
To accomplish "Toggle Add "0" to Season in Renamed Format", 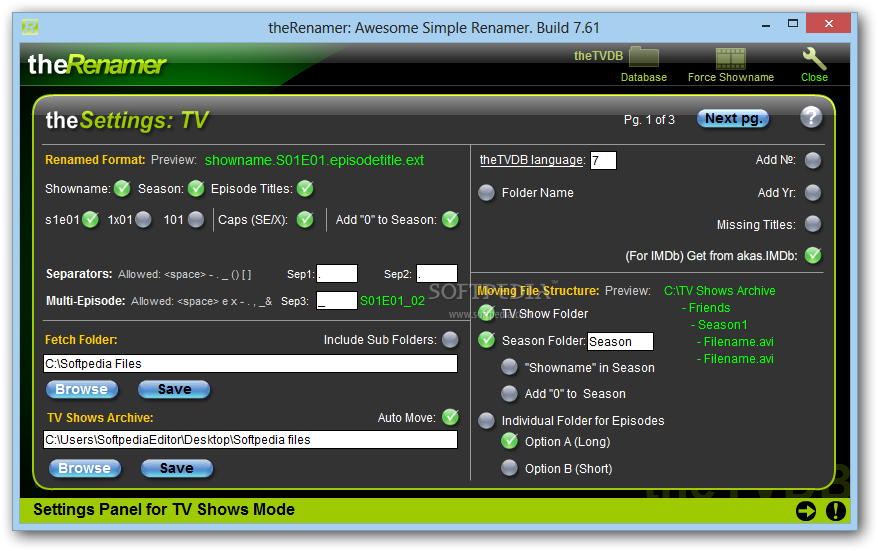I will (450, 220).
